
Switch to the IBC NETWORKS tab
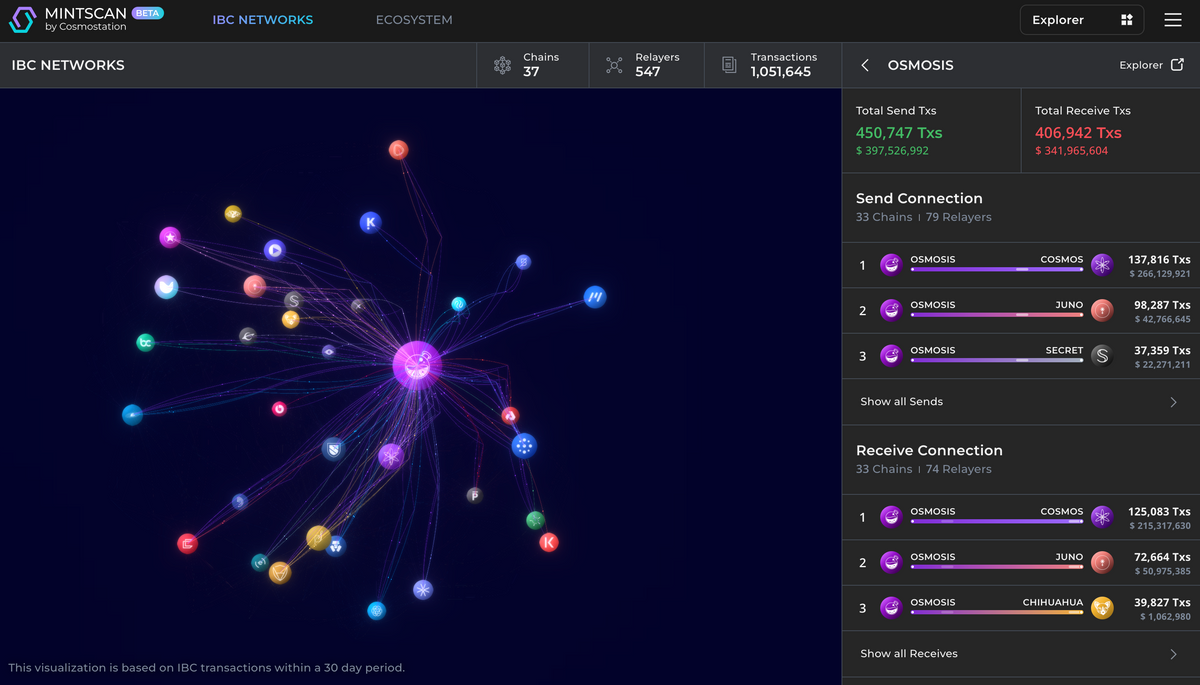[263, 20]
